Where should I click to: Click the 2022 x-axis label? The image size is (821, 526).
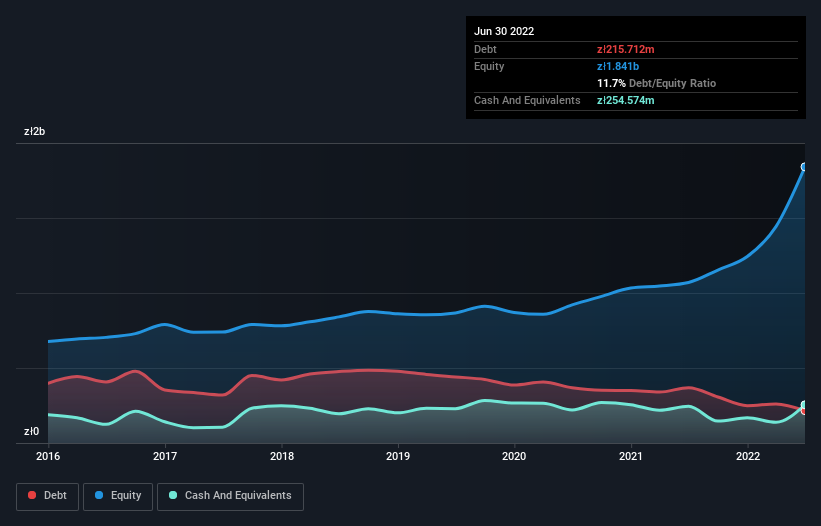pos(748,456)
